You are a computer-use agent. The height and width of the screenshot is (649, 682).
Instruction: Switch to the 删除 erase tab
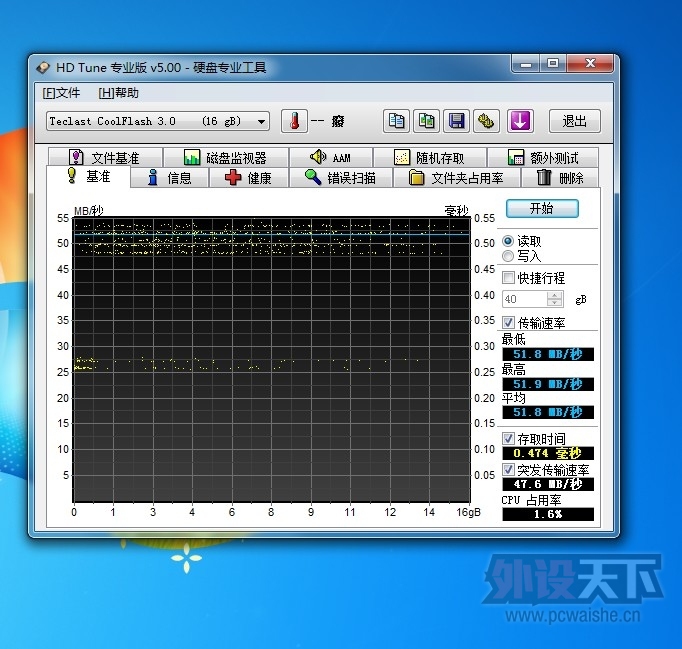tap(560, 178)
